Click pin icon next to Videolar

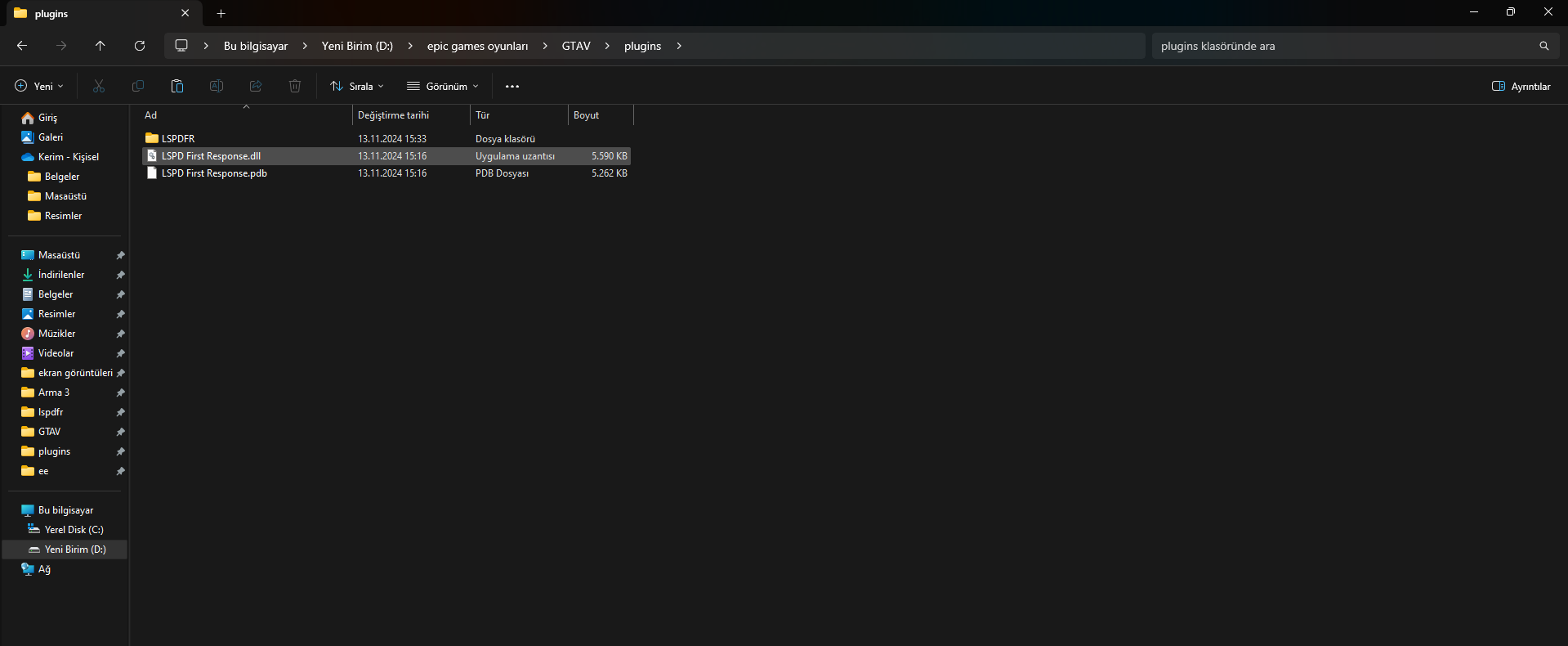point(121,353)
